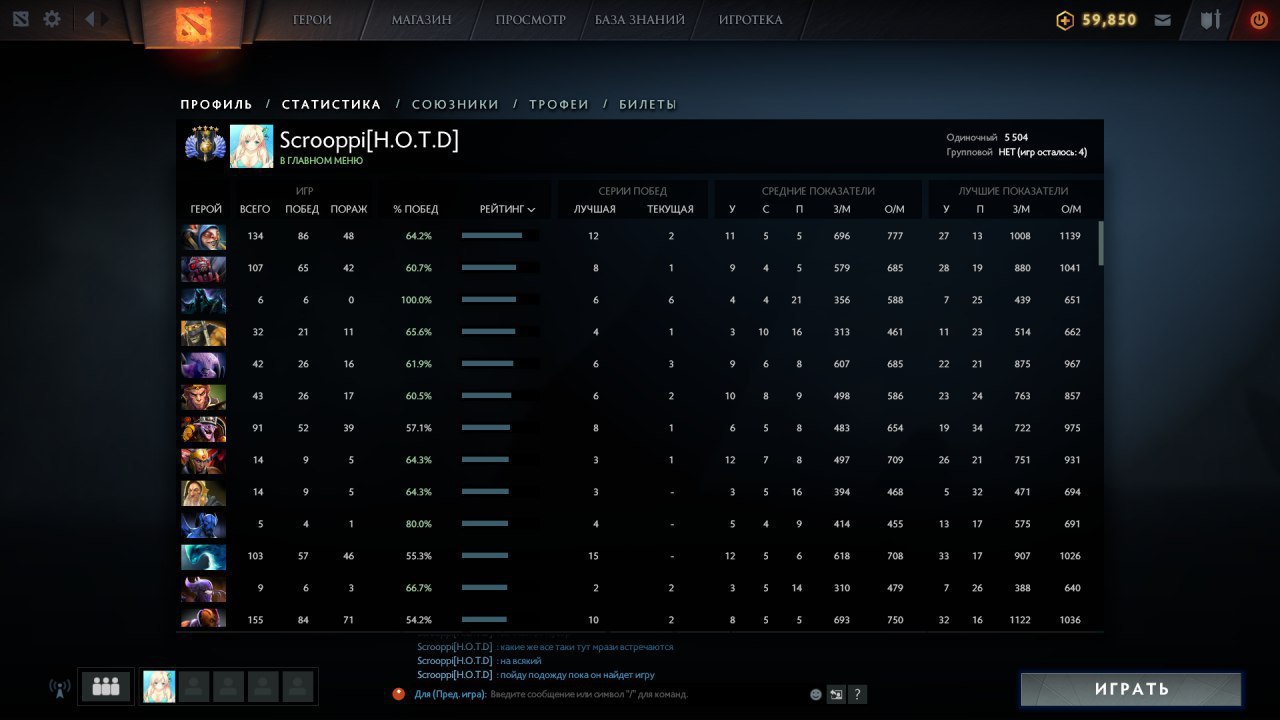Go back with the left arrow
The height and width of the screenshot is (720, 1280).
pos(89,19)
